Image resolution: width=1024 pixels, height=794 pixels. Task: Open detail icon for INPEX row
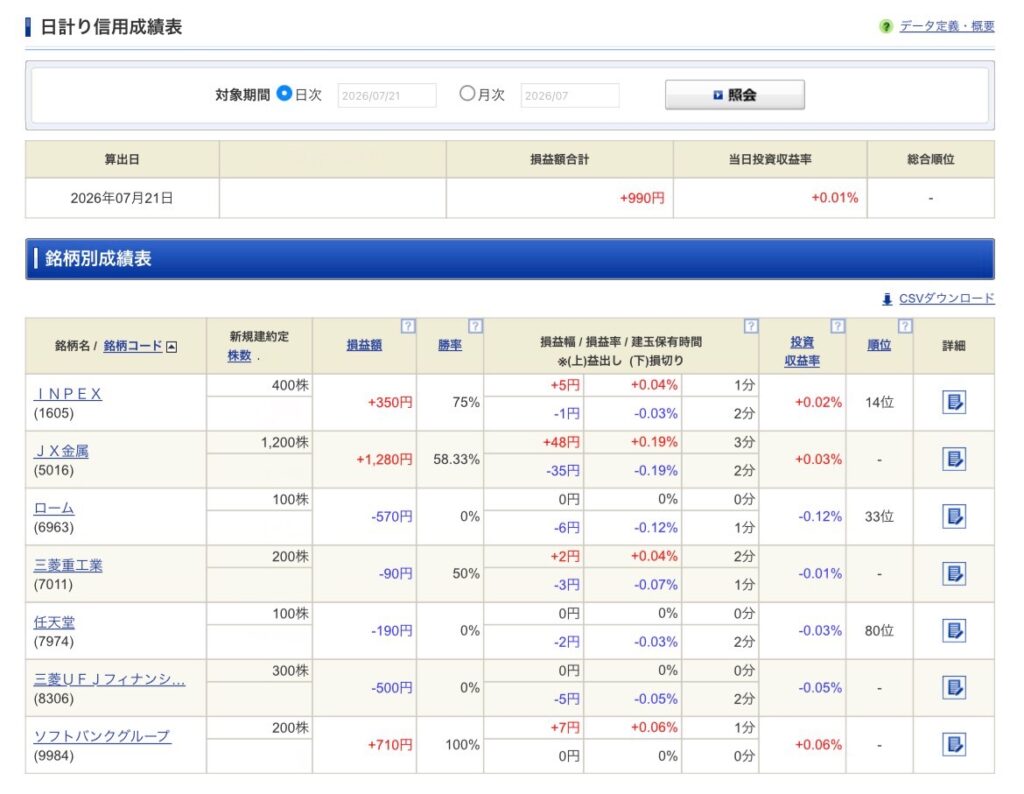click(953, 402)
